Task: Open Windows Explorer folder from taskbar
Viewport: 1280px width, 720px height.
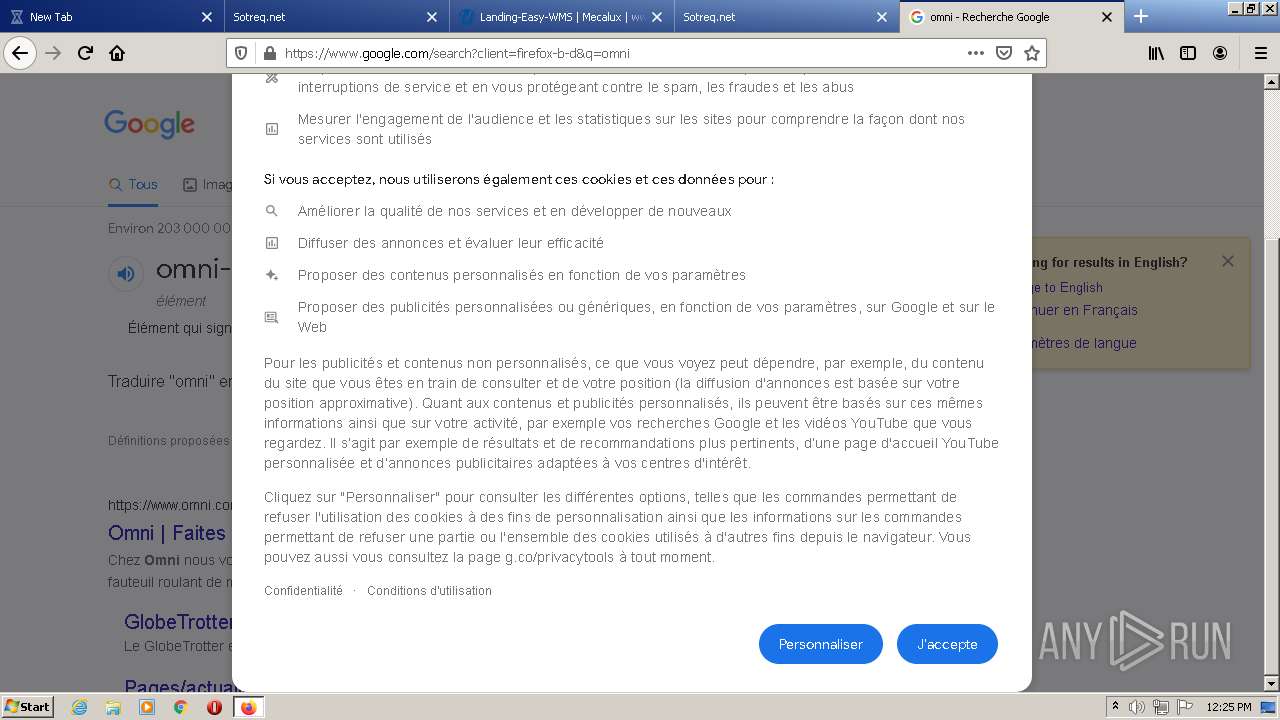Action: [x=113, y=707]
